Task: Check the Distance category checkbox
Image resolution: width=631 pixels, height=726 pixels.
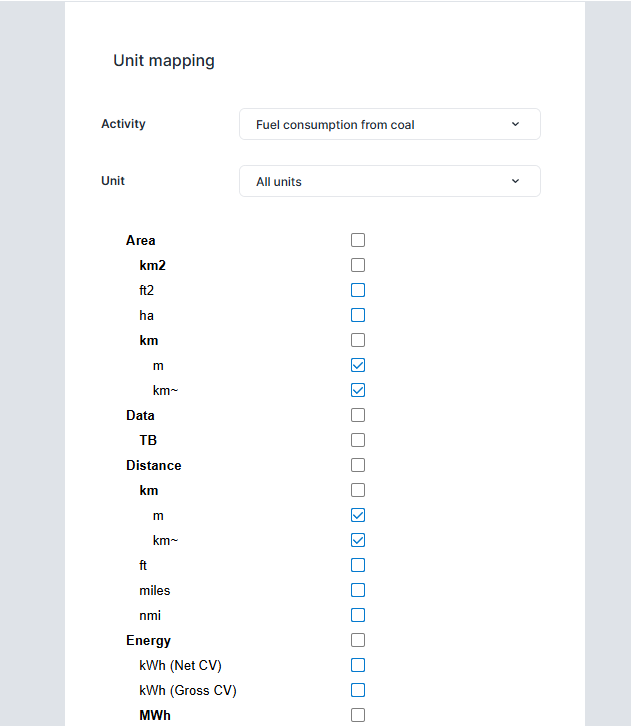Action: (358, 465)
